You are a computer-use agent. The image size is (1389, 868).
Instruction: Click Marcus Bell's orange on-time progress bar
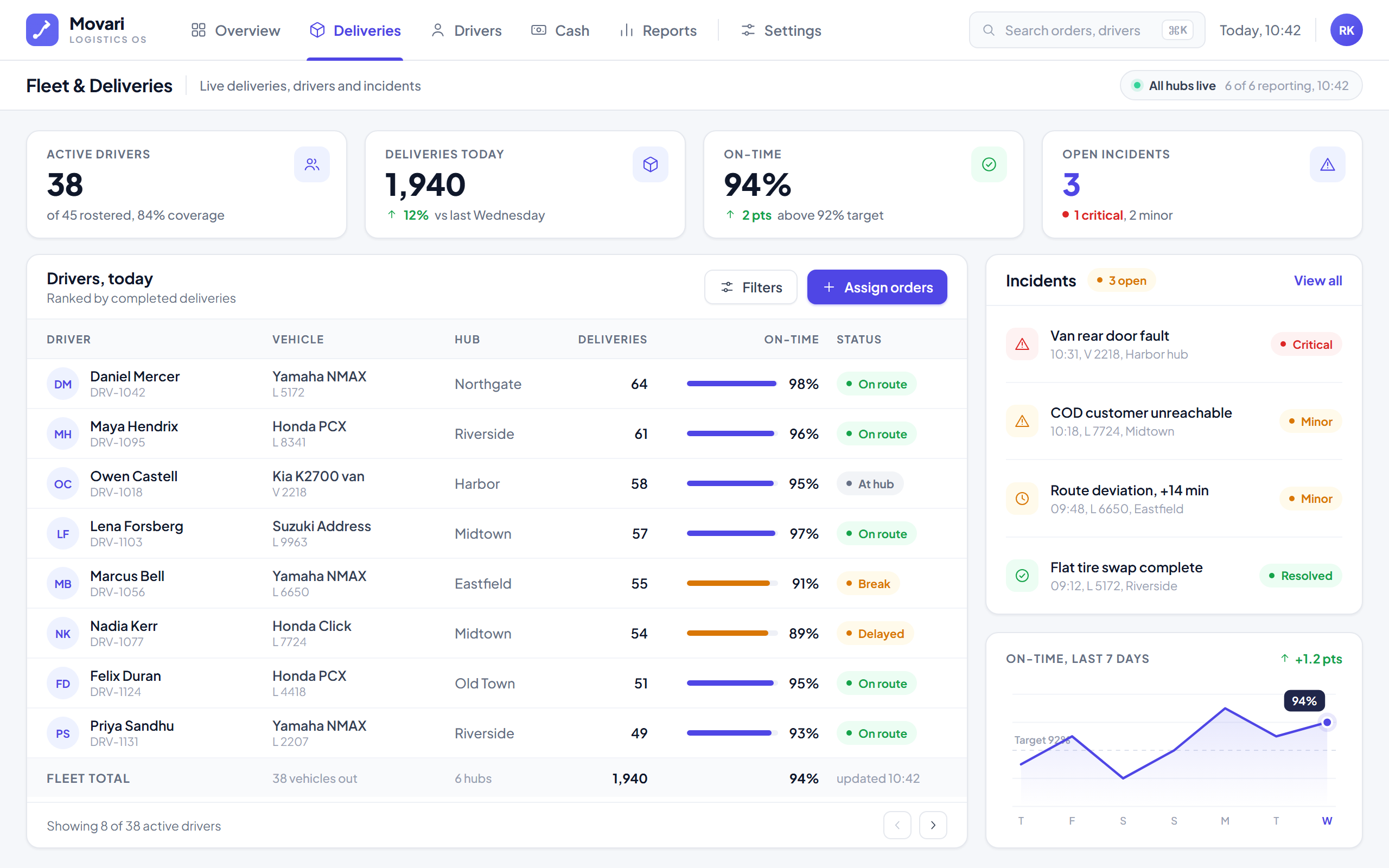(732, 583)
